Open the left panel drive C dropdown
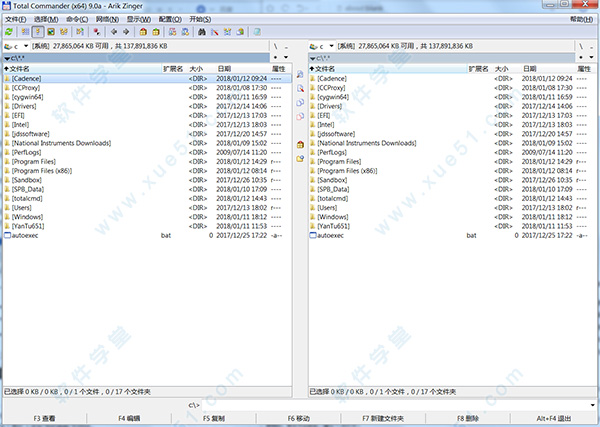Viewport: 600px width, 427px height. pyautogui.click(x=17, y=46)
